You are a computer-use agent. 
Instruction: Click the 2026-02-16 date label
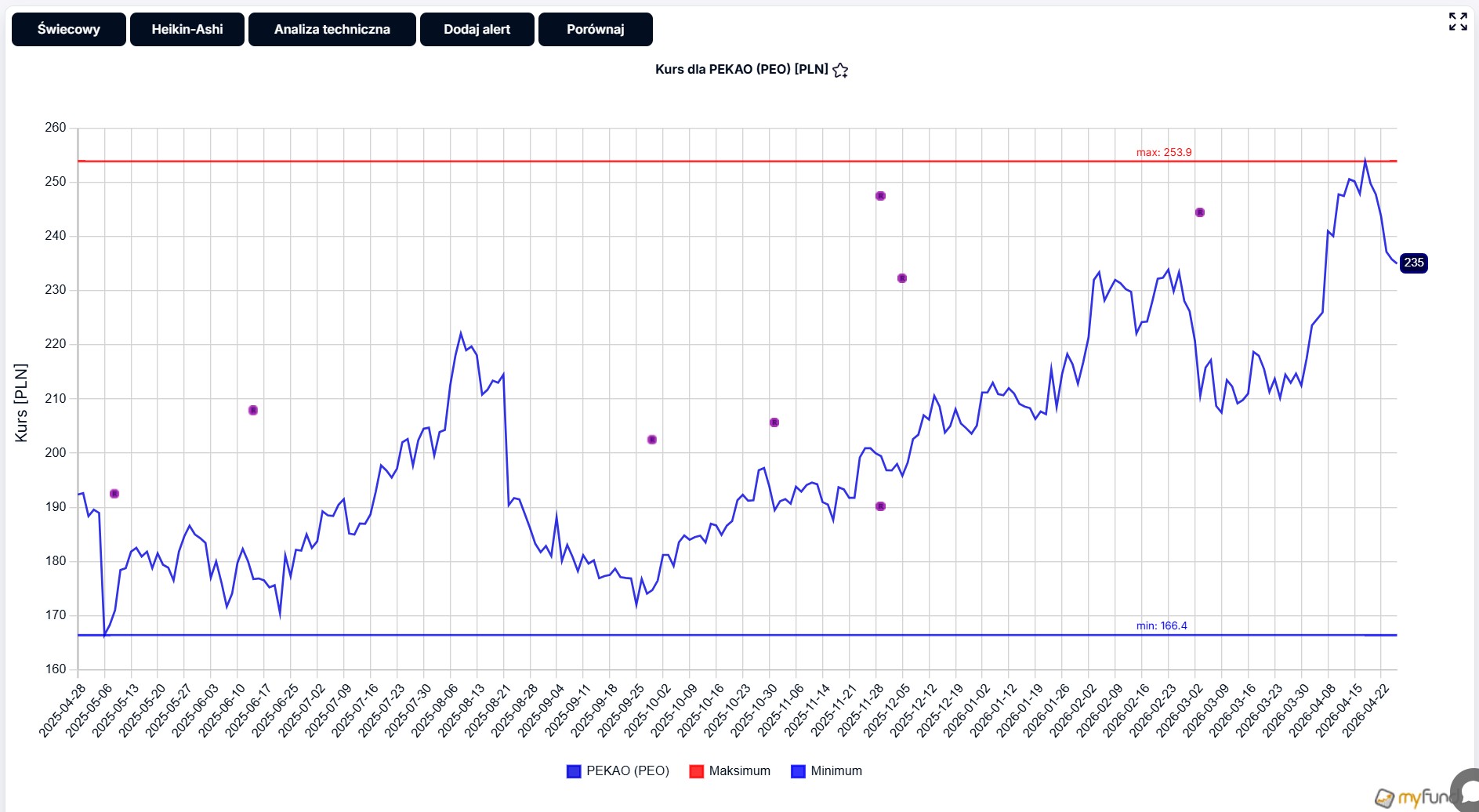pos(1126,710)
